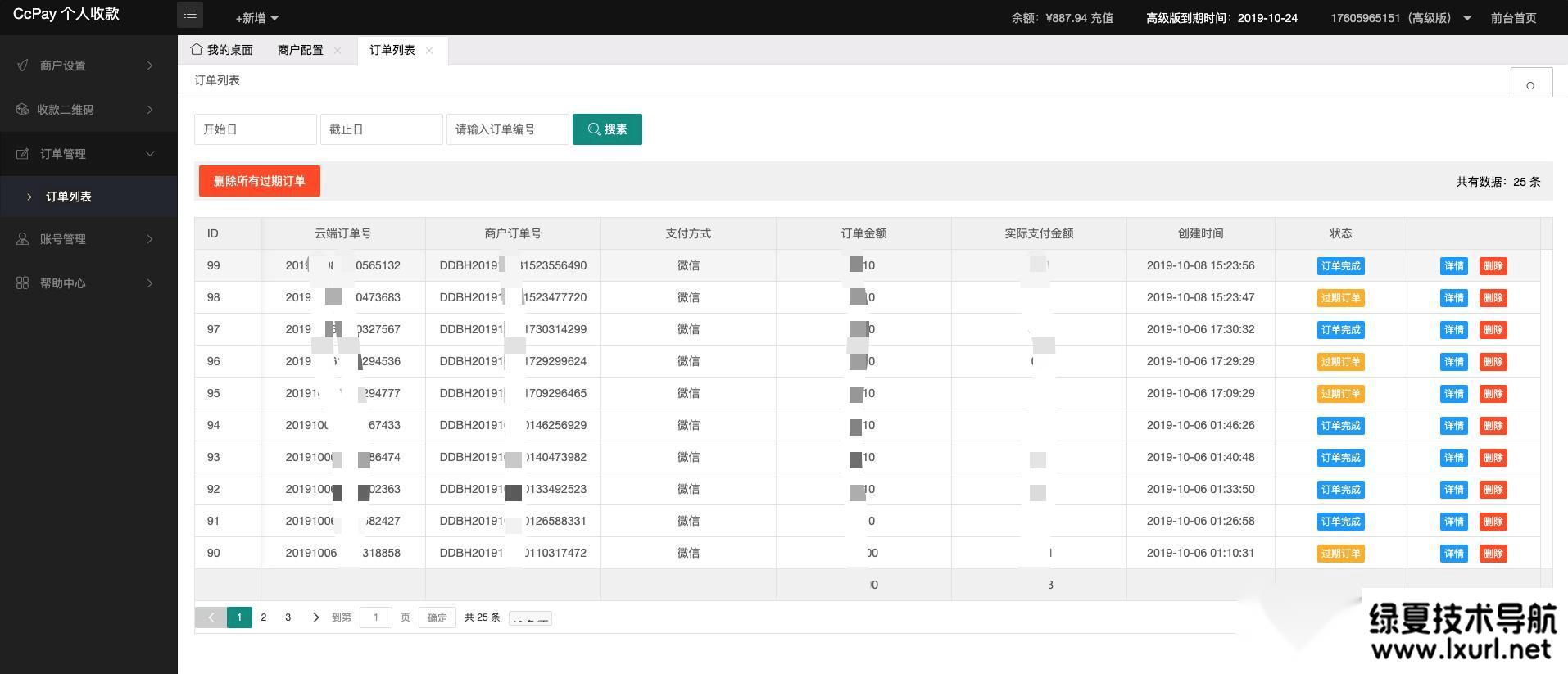Open the +新增 dropdown
The width and height of the screenshot is (1568, 674).
[x=257, y=17]
